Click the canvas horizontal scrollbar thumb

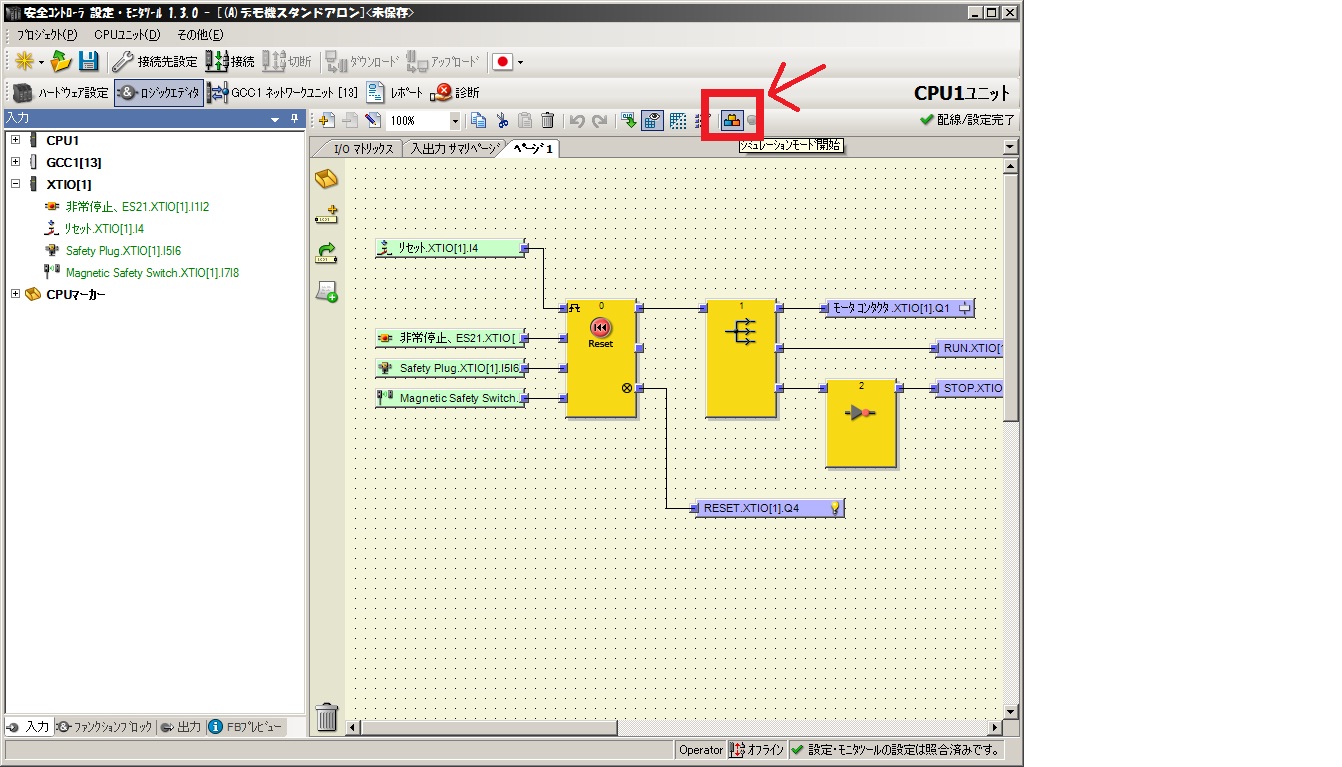click(488, 728)
